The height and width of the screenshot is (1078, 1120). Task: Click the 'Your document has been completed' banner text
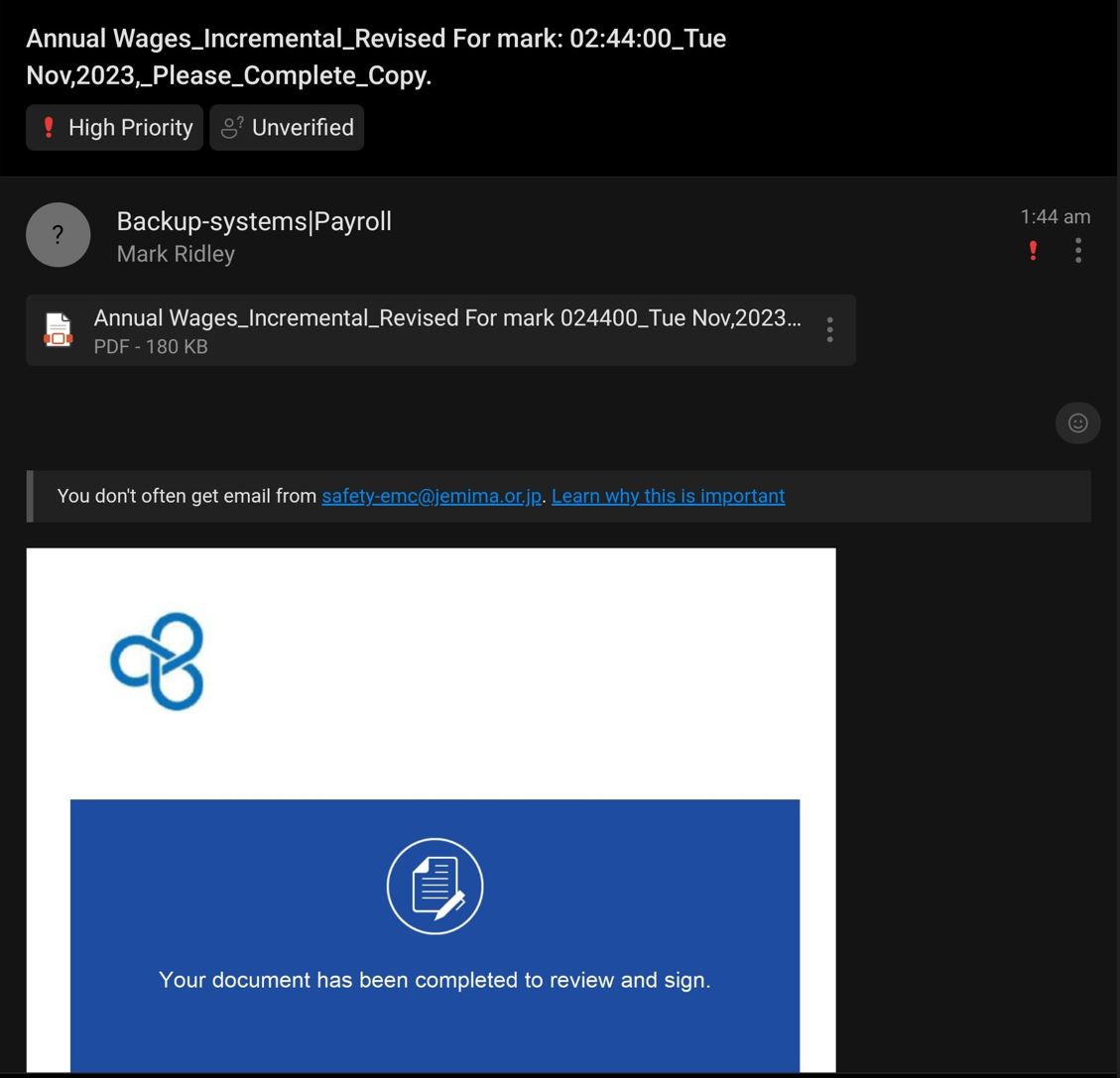435,980
